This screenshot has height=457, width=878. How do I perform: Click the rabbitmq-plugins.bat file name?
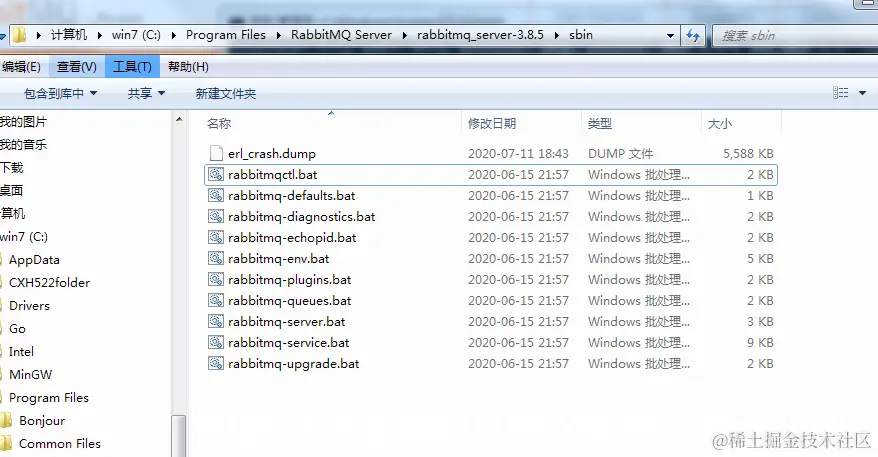pyautogui.click(x=289, y=279)
